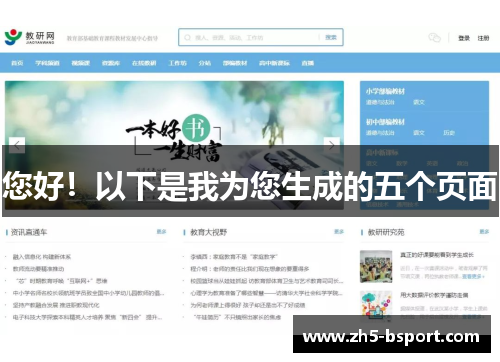Viewport: 500px width, 362px height.
Task: Open news item mentioning 互联网+ 思维
Action: 61,281
